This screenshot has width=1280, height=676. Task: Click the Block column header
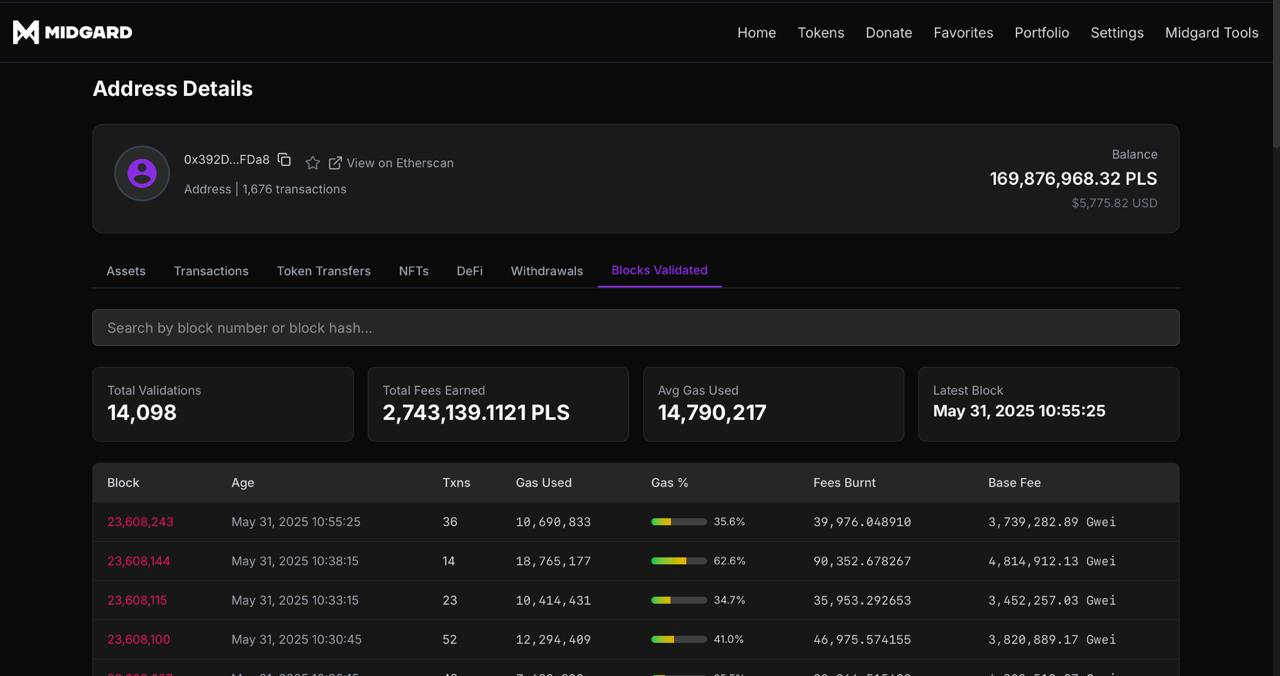123,483
